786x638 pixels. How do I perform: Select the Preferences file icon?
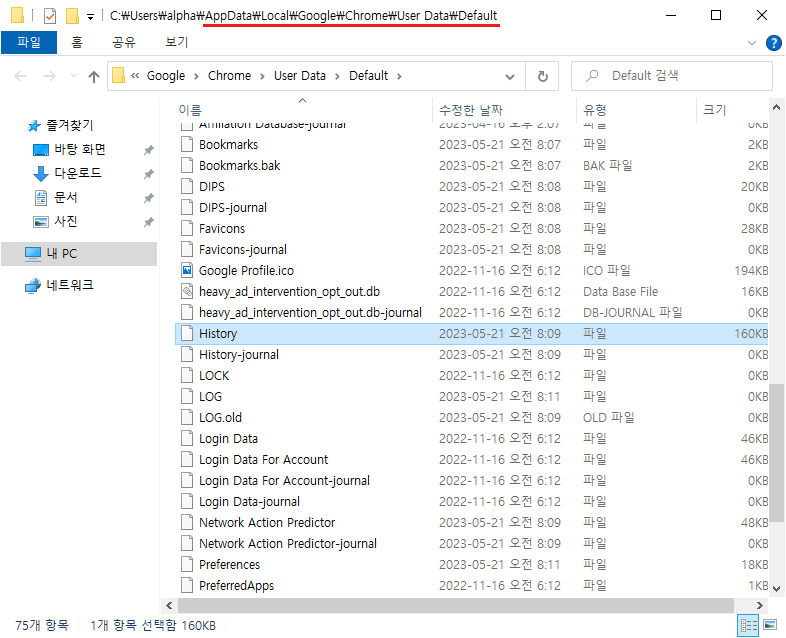click(x=187, y=564)
